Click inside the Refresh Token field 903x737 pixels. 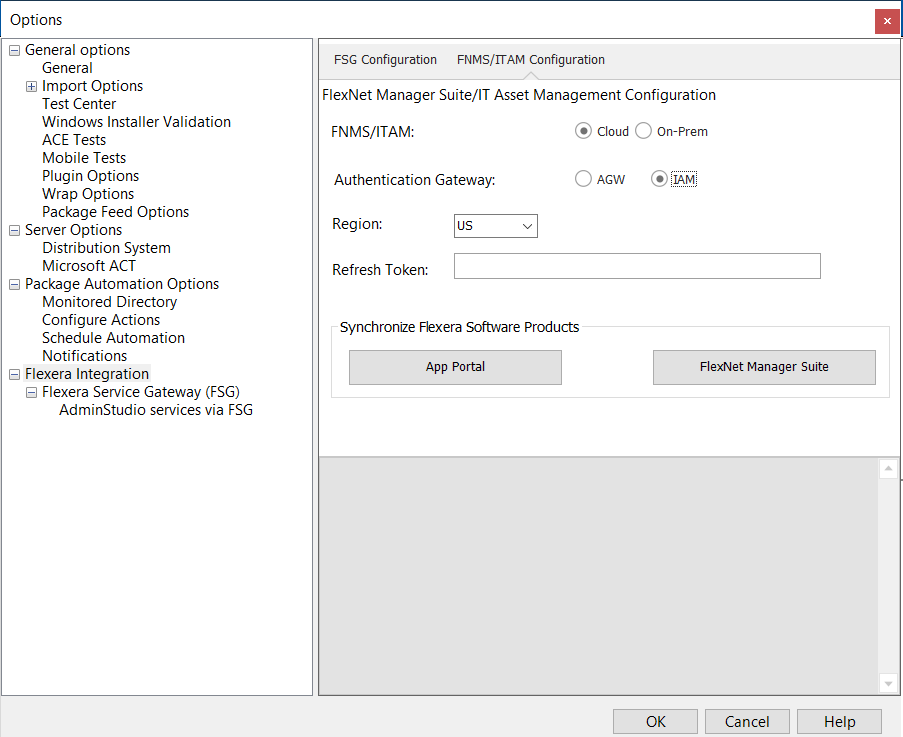(637, 266)
